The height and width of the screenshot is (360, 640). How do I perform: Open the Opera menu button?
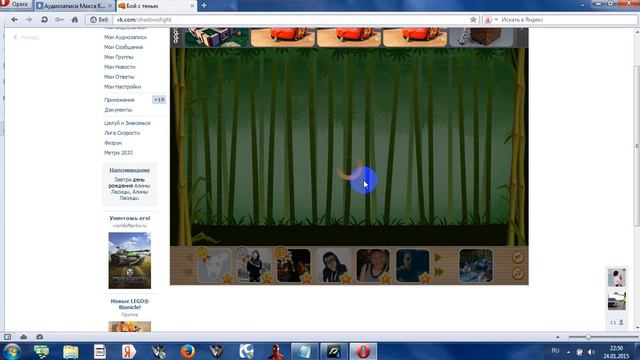(16, 4)
